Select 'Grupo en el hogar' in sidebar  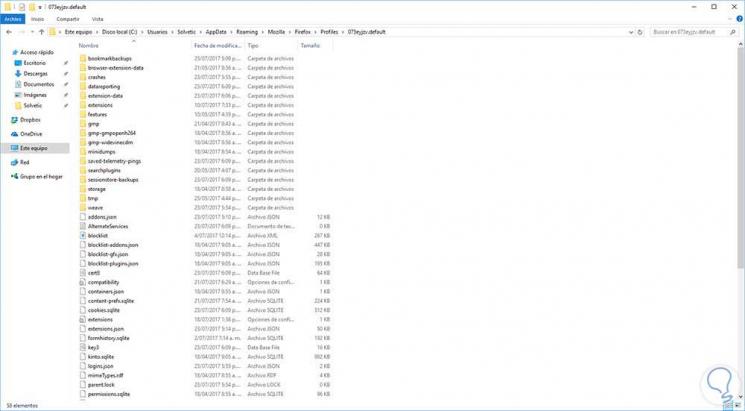(41, 177)
